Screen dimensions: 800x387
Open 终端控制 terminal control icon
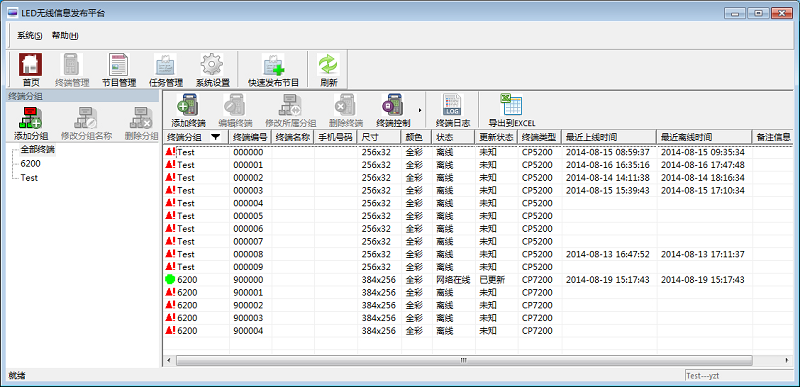coord(393,105)
